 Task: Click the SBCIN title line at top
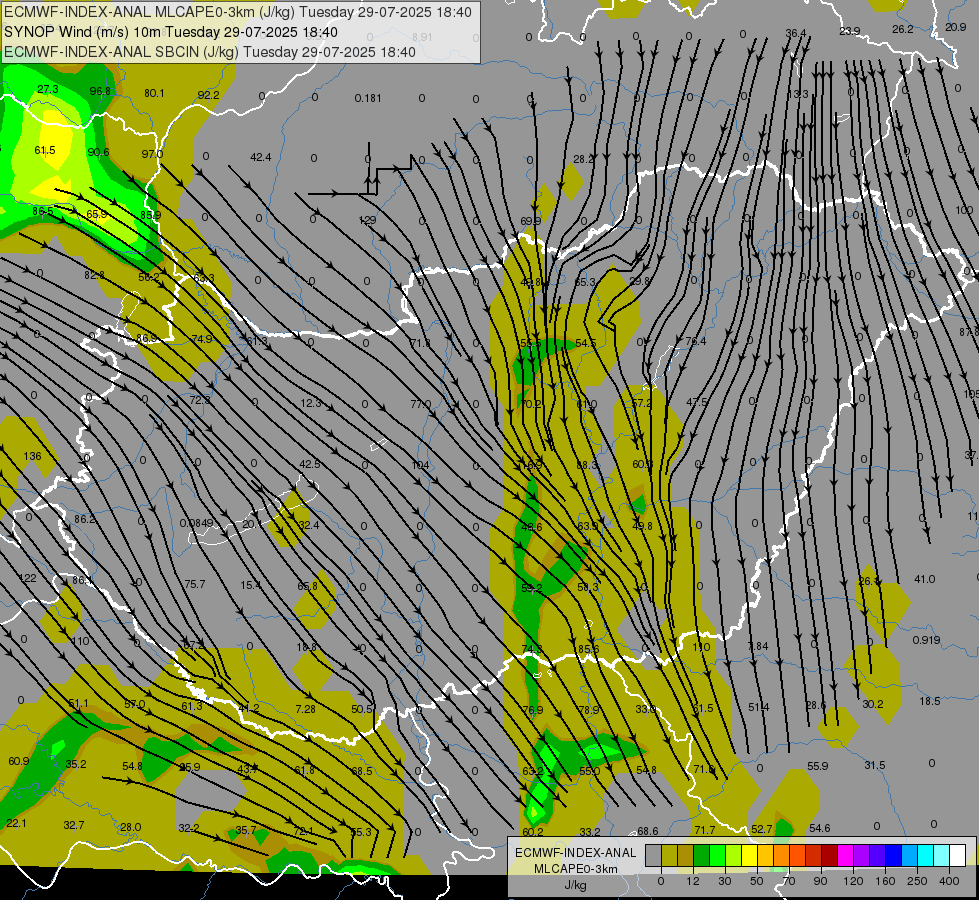pos(210,52)
